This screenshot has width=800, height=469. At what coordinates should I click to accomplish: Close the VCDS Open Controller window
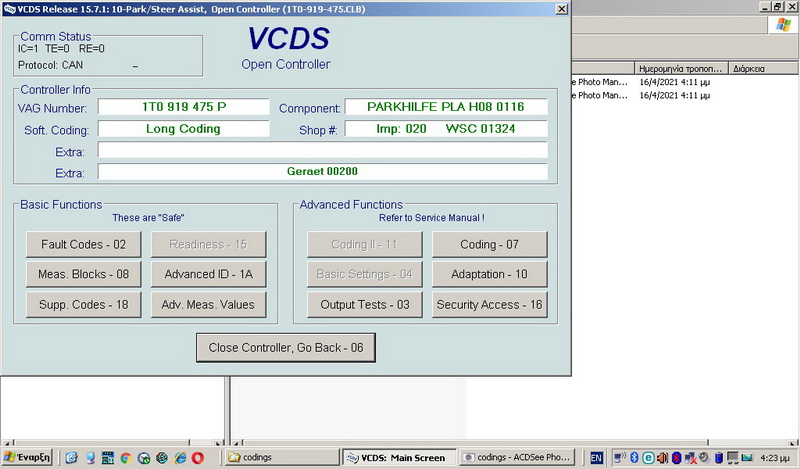point(561,9)
